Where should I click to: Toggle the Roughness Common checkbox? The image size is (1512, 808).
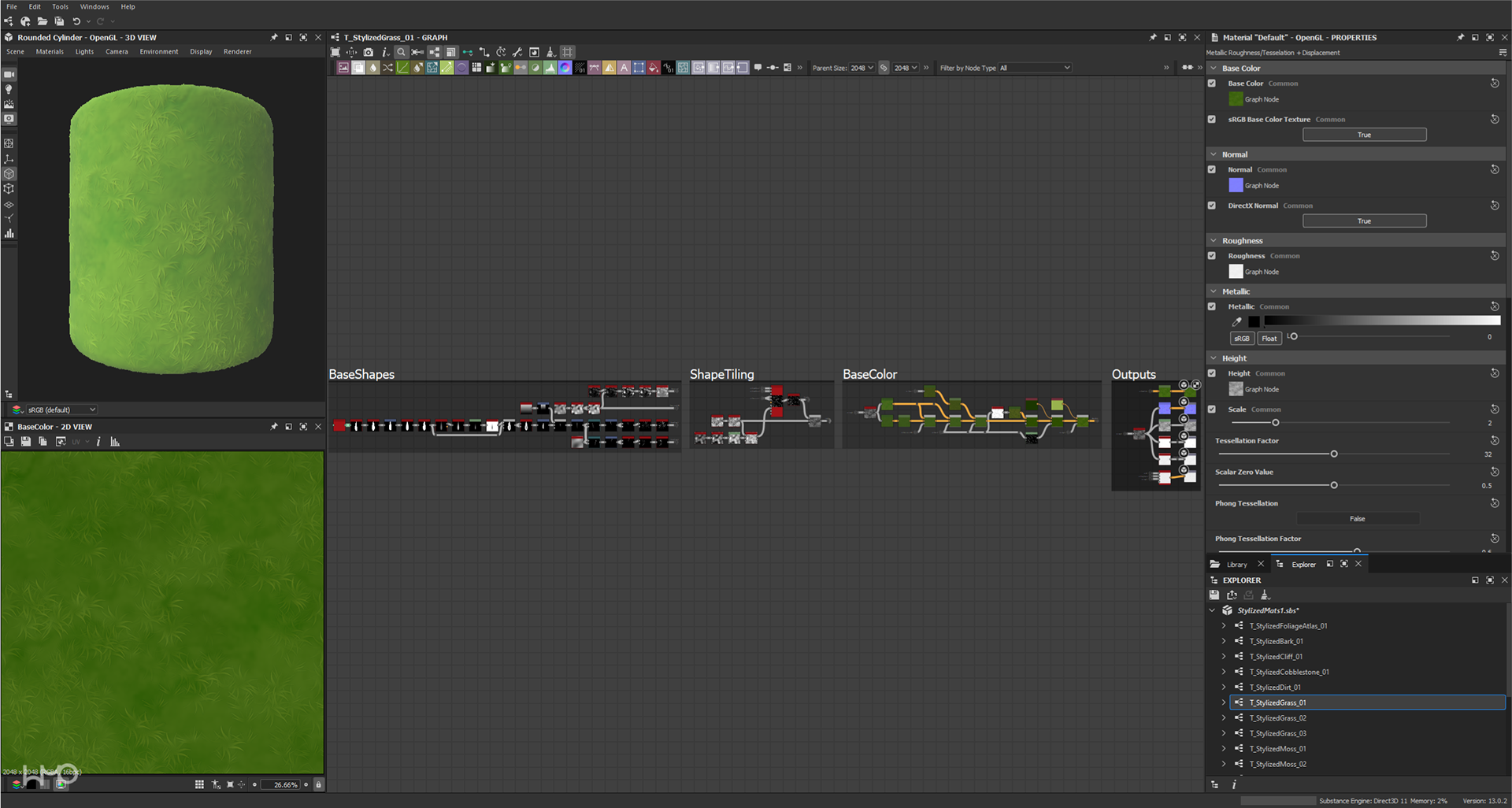click(1212, 256)
